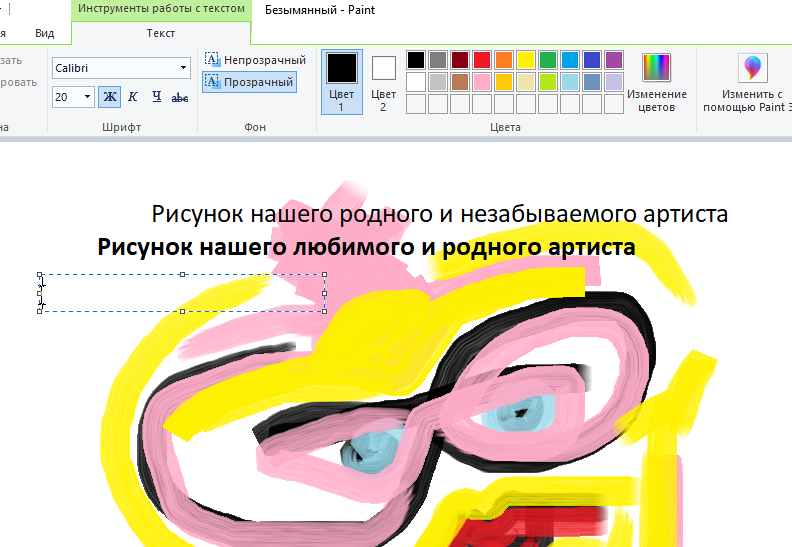Pick the purple color swatch
The image size is (792, 547).
point(614,60)
